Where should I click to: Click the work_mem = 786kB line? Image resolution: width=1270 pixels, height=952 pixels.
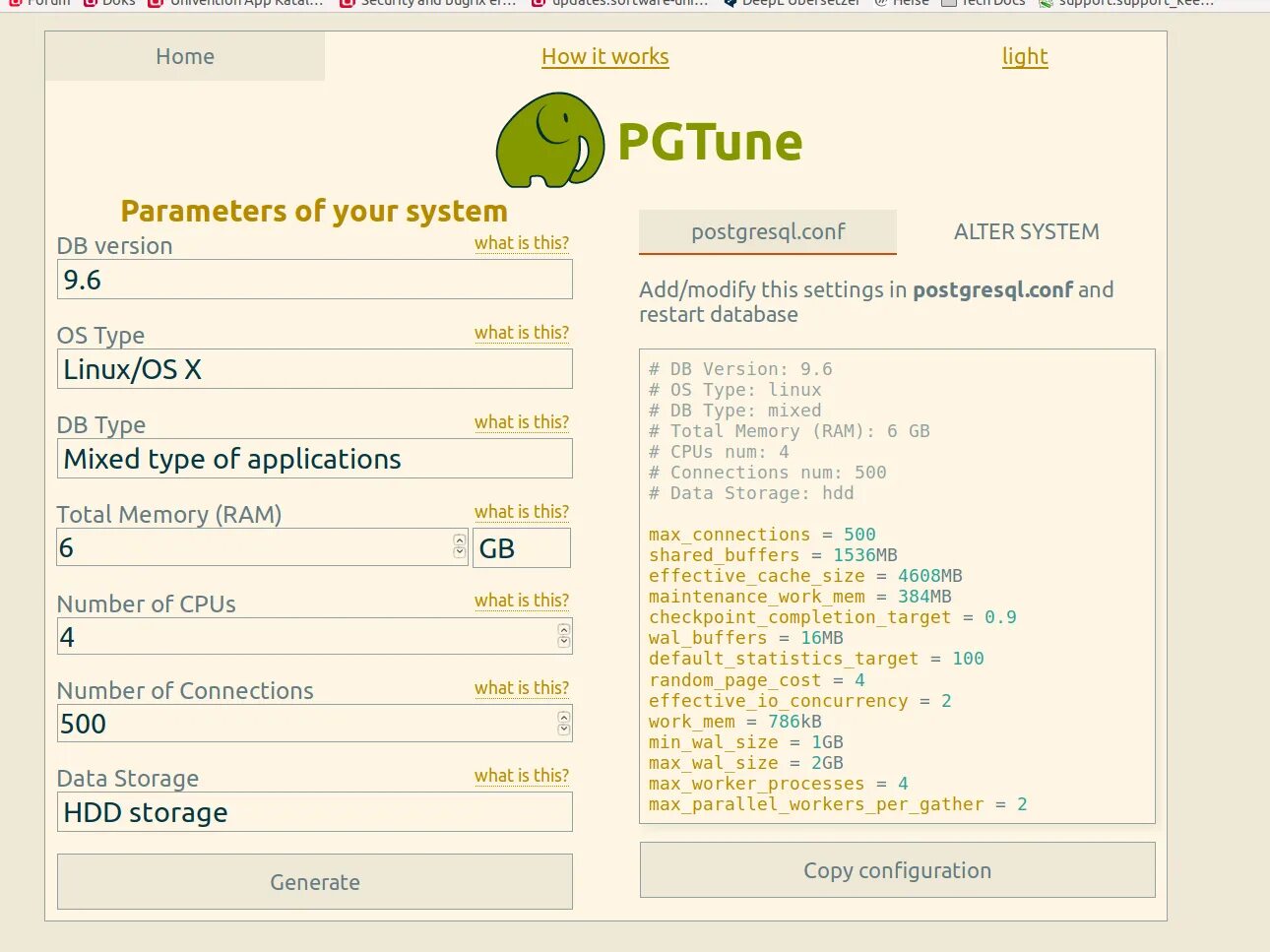(734, 722)
